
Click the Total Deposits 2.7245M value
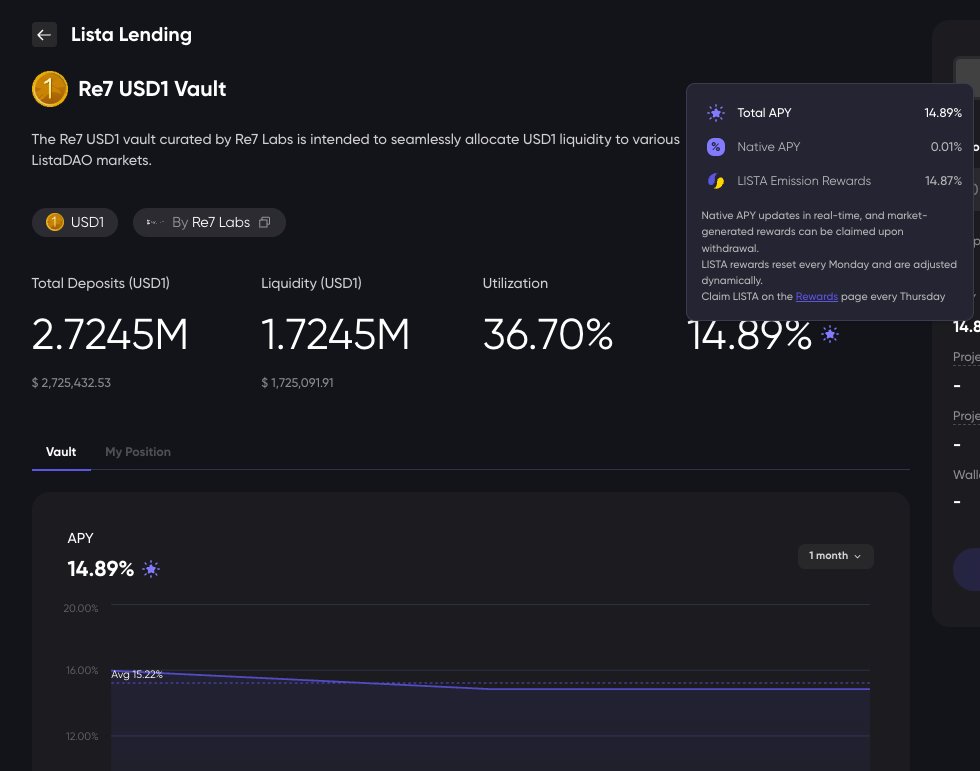[x=109, y=335]
